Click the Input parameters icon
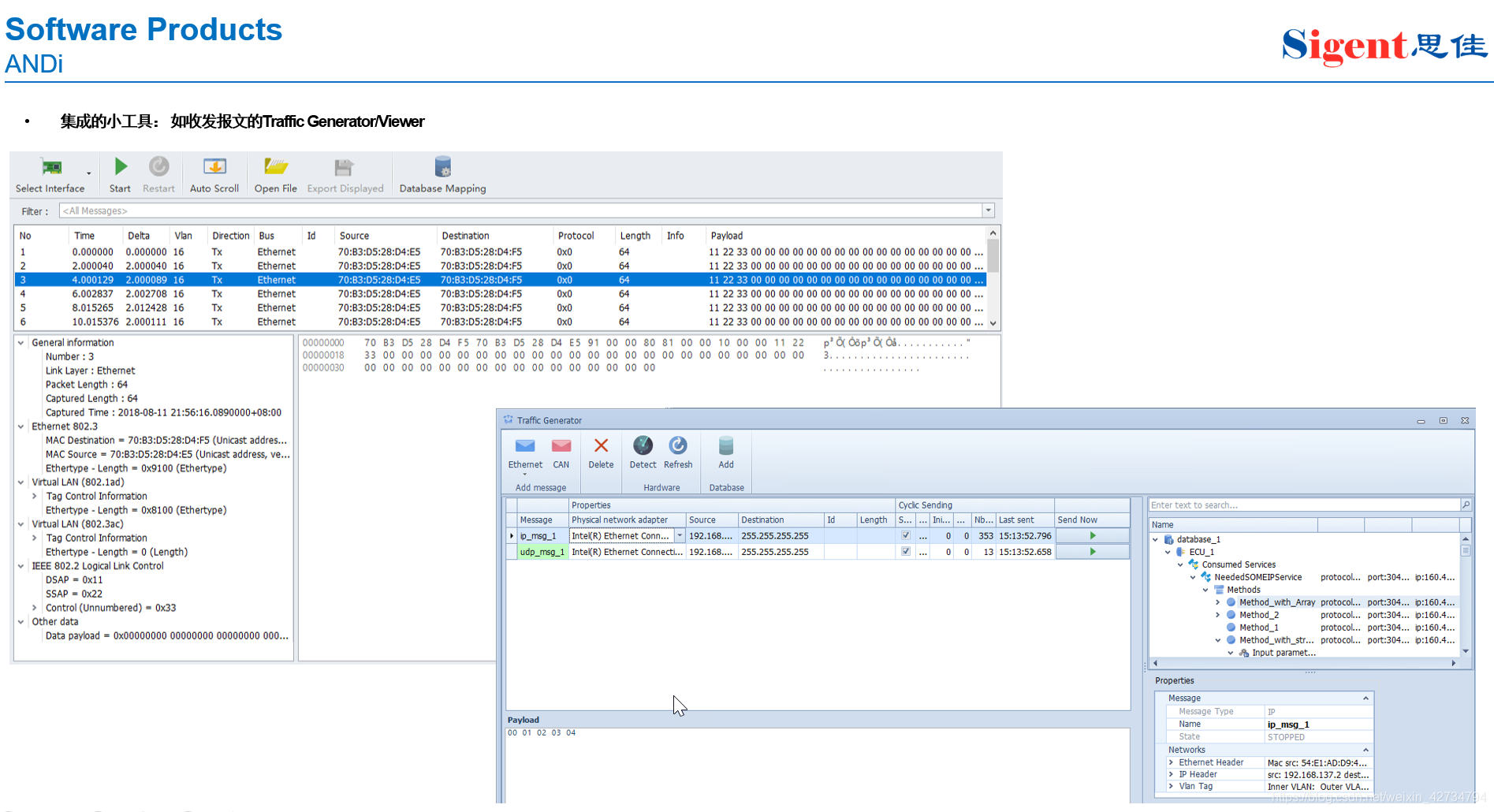The image size is (1494, 812). click(1243, 653)
